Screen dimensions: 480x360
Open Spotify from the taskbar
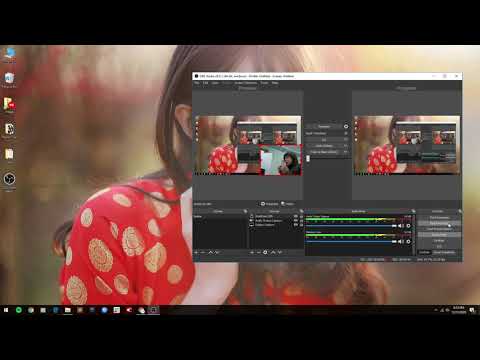tap(19, 310)
